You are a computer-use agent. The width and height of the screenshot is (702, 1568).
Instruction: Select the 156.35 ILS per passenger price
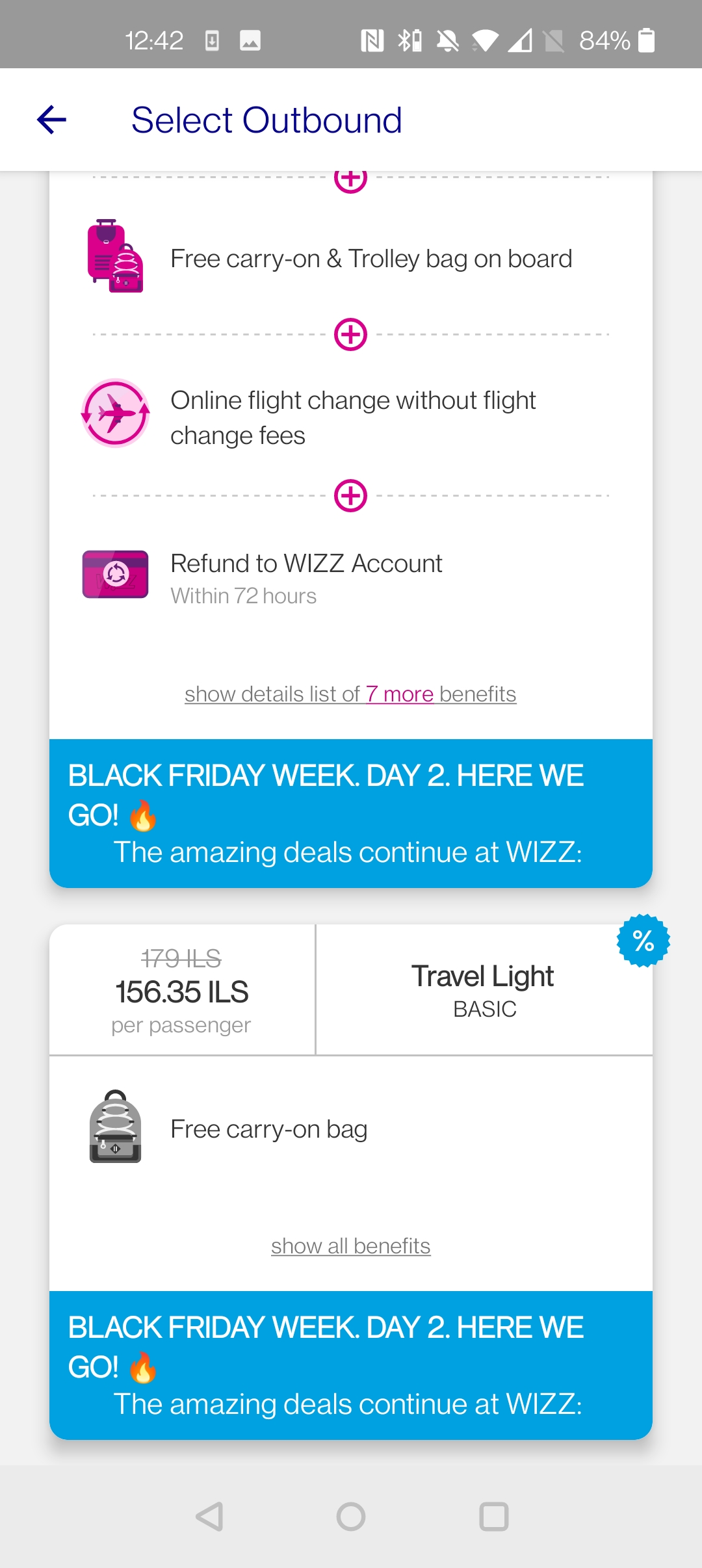(x=182, y=990)
